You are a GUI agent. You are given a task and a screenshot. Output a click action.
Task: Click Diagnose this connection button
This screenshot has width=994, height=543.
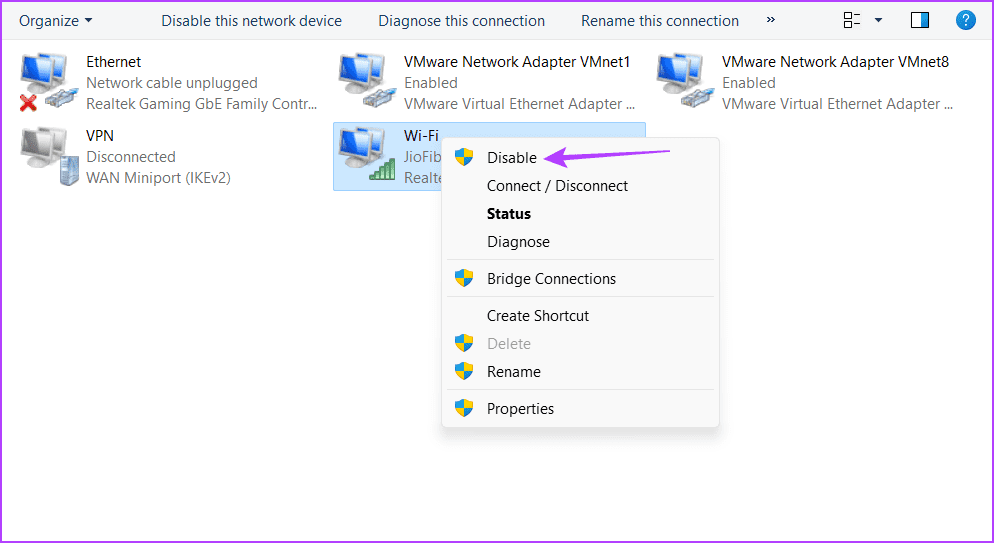pyautogui.click(x=461, y=20)
